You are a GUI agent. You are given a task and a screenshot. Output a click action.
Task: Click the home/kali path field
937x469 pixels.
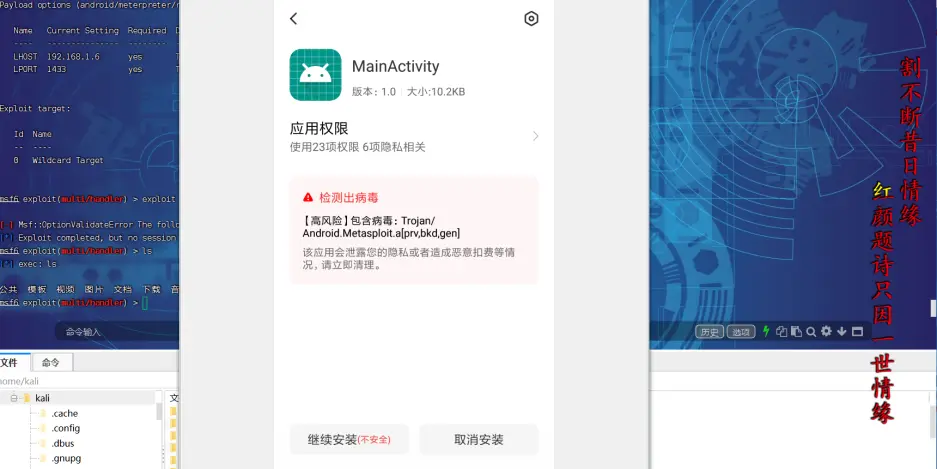[88, 381]
